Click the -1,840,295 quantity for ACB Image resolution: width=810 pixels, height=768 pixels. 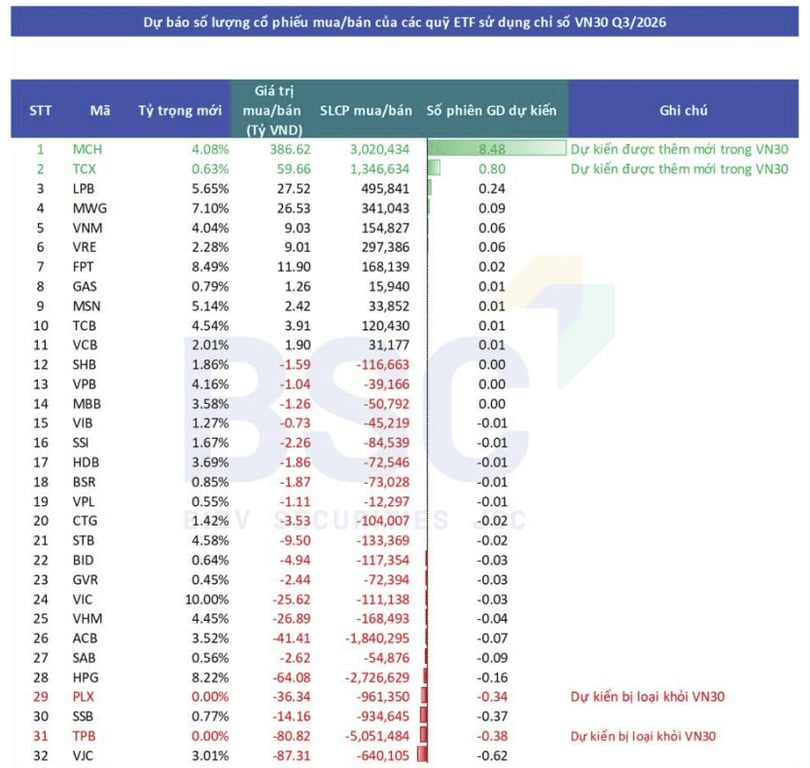click(377, 638)
